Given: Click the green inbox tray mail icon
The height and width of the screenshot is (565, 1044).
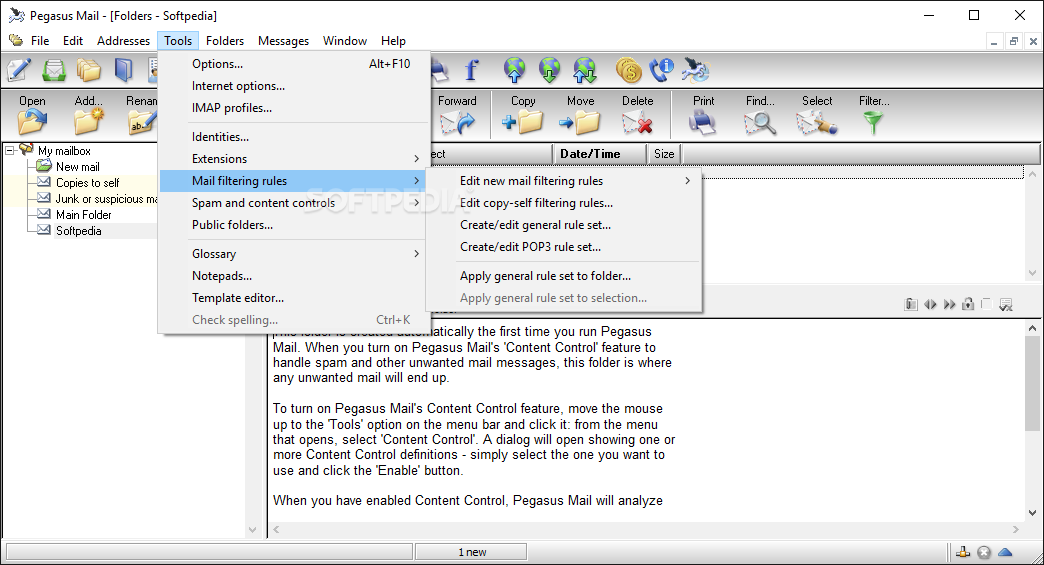Looking at the screenshot, I should 53,70.
